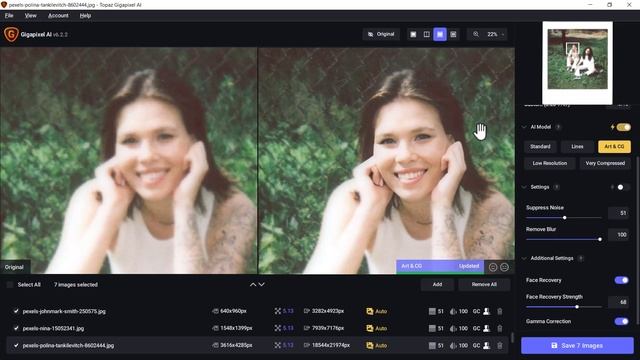The image size is (640, 360).
Task: Adjust the Suppress Noise slider handle
Action: click(x=564, y=218)
